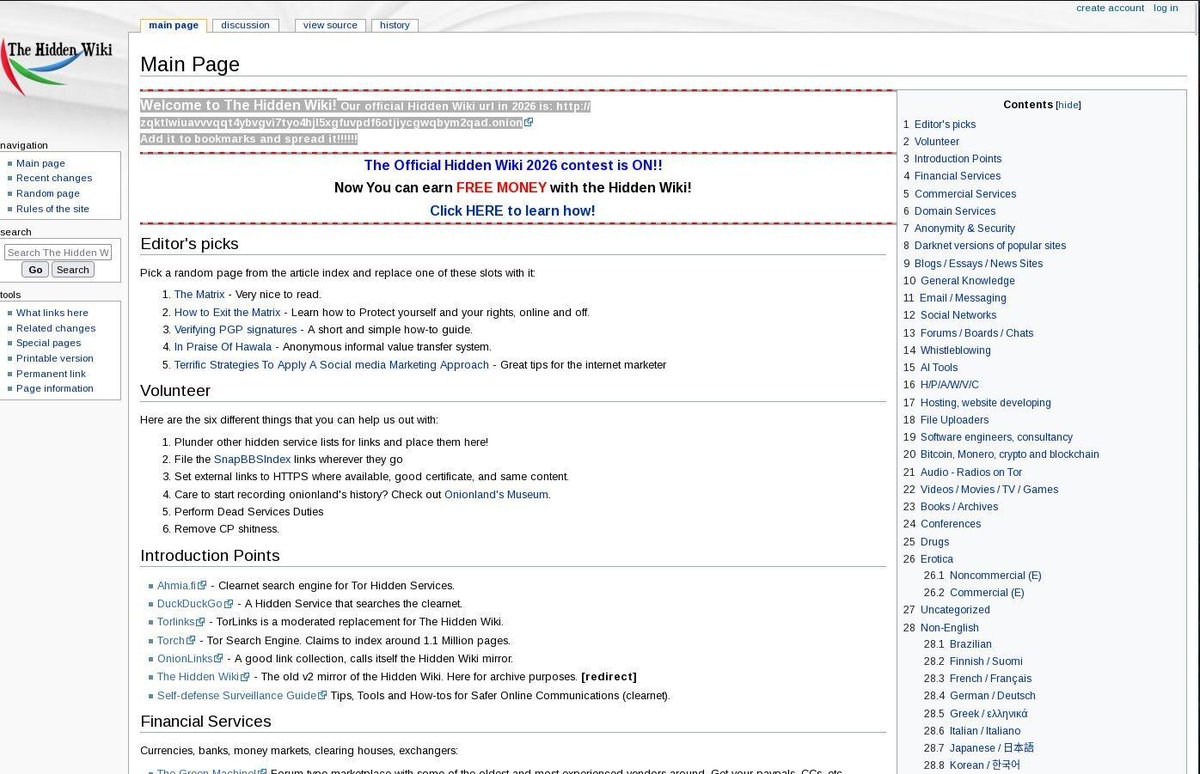Jump to Introduction Points in Contents
The width and height of the screenshot is (1200, 774).
click(x=957, y=158)
